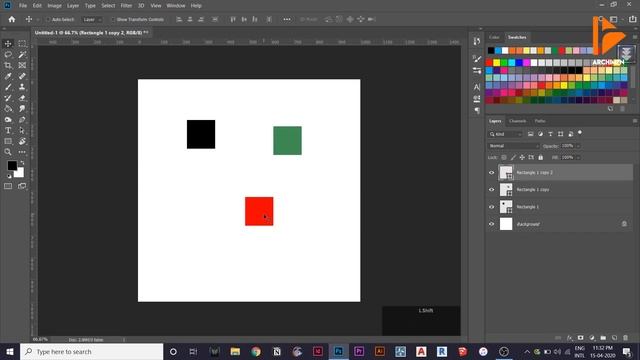
Task: Change the screen mode
Action: click(x=22, y=186)
